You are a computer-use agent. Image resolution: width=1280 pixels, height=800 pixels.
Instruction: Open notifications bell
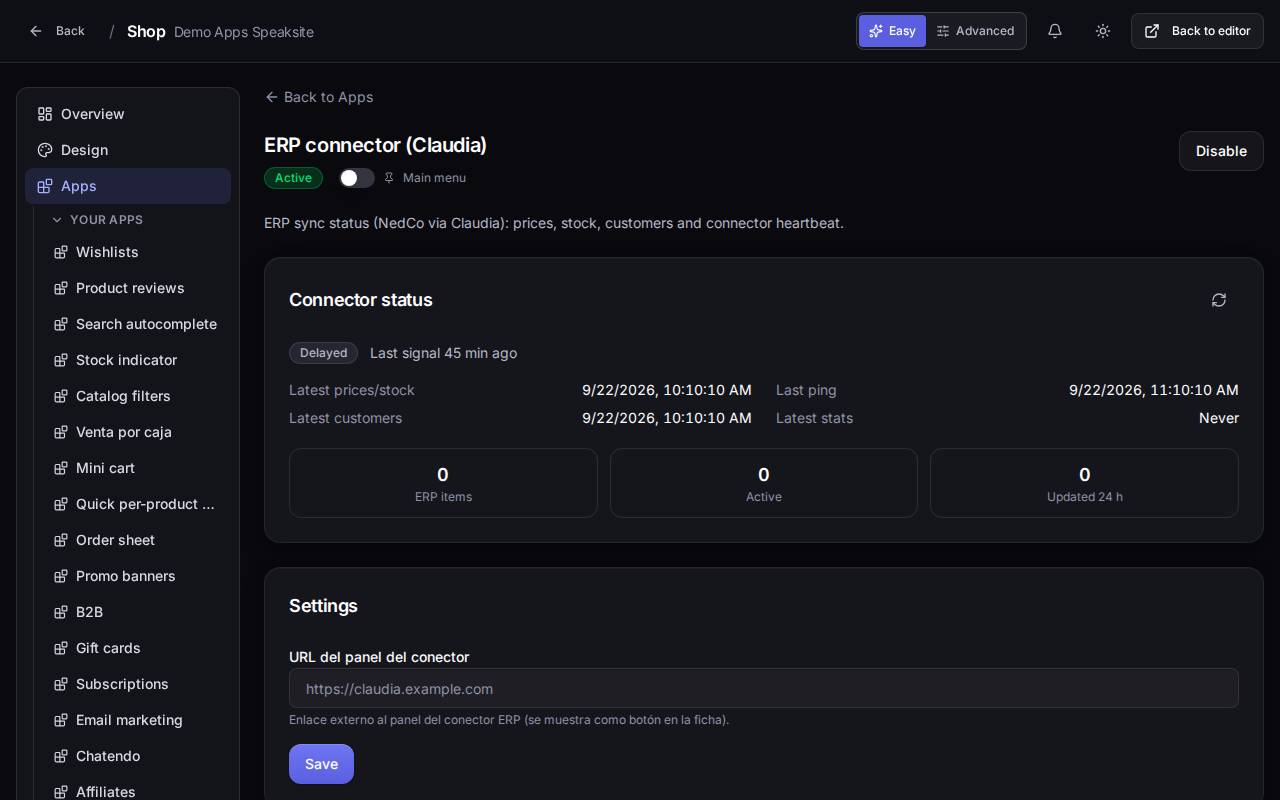[1054, 31]
